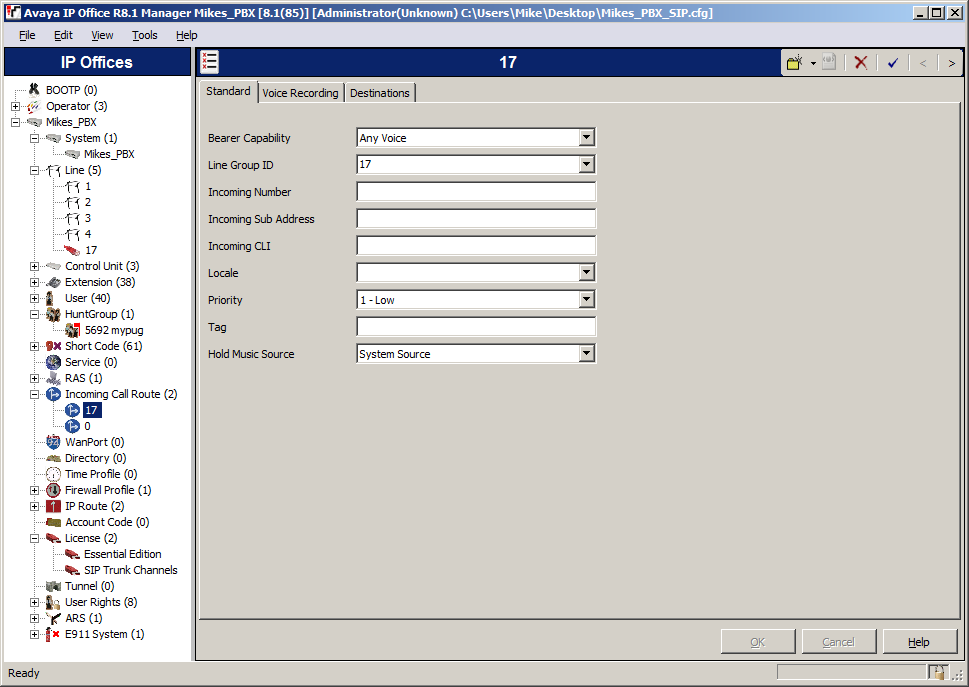Click the Directory icon in tree
This screenshot has width=969, height=687.
tap(53, 458)
